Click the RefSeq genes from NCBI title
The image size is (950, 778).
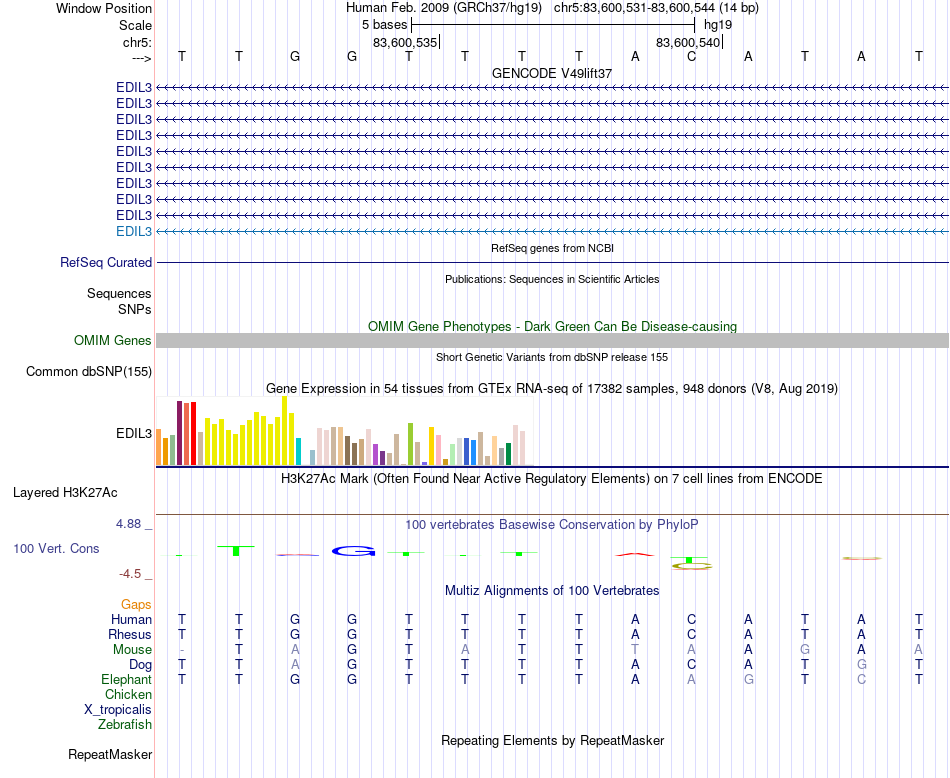(x=553, y=248)
